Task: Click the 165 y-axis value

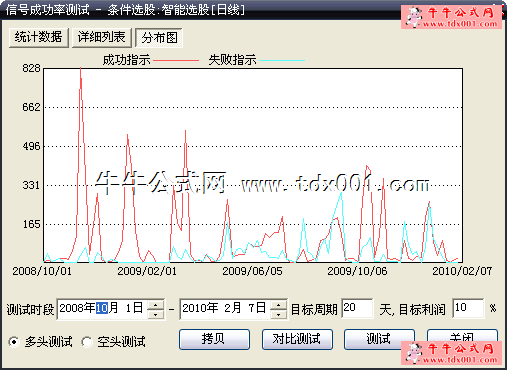Action: [31, 224]
